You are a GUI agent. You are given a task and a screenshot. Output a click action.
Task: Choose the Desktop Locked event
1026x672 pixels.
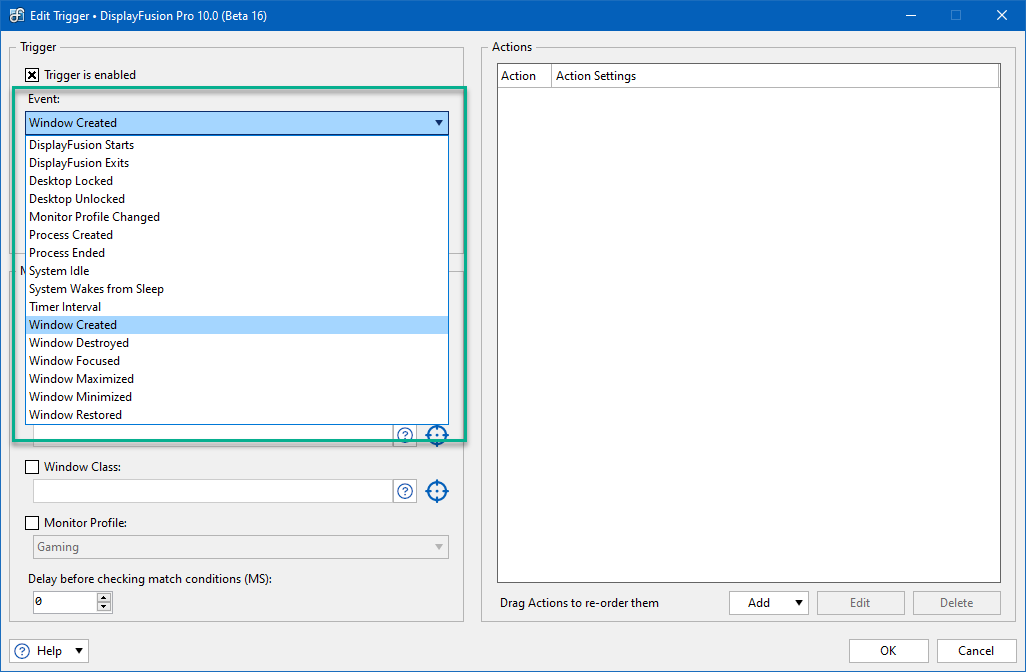pos(237,181)
